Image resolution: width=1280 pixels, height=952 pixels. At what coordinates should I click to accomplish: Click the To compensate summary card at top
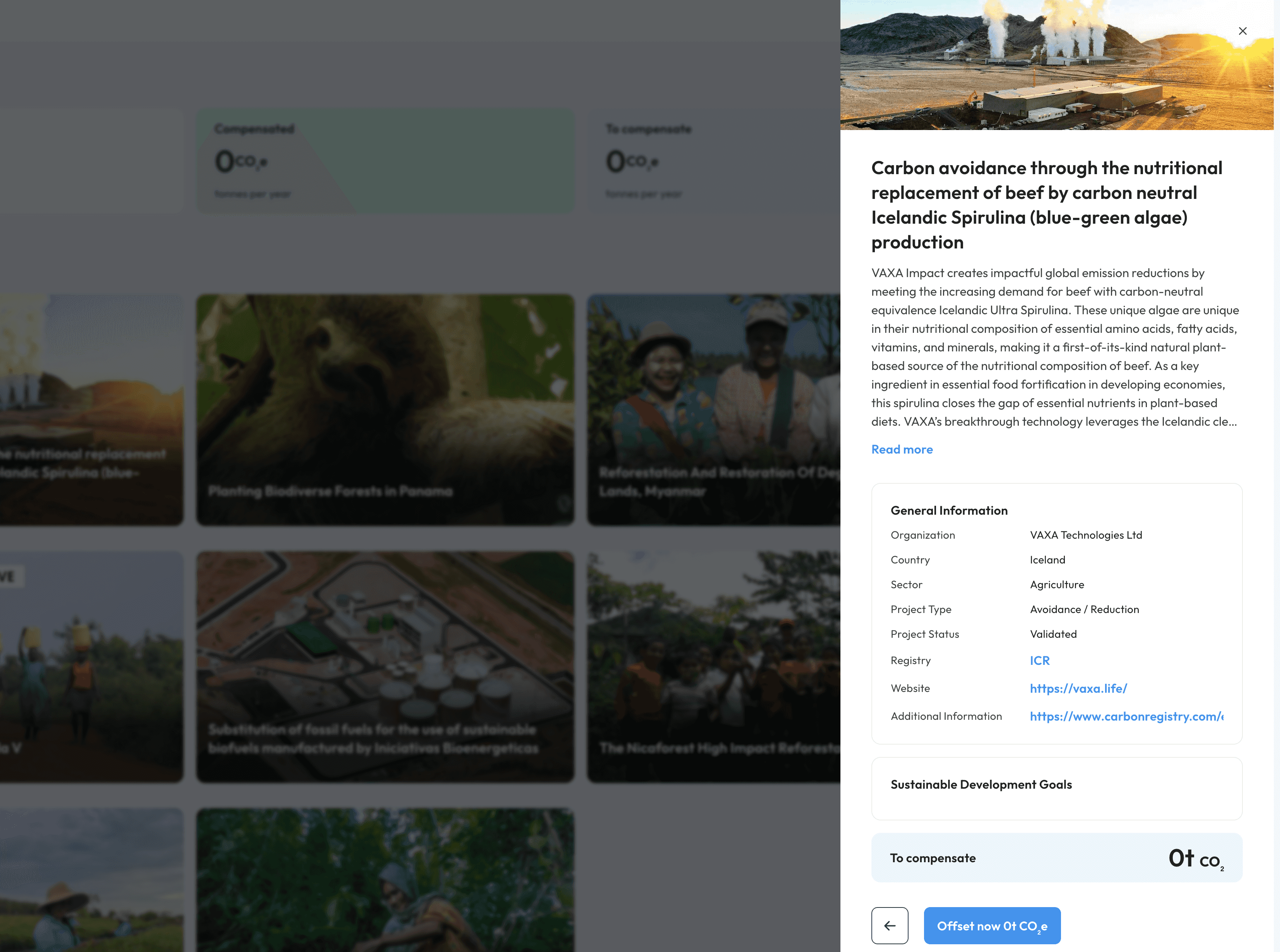pos(713,161)
